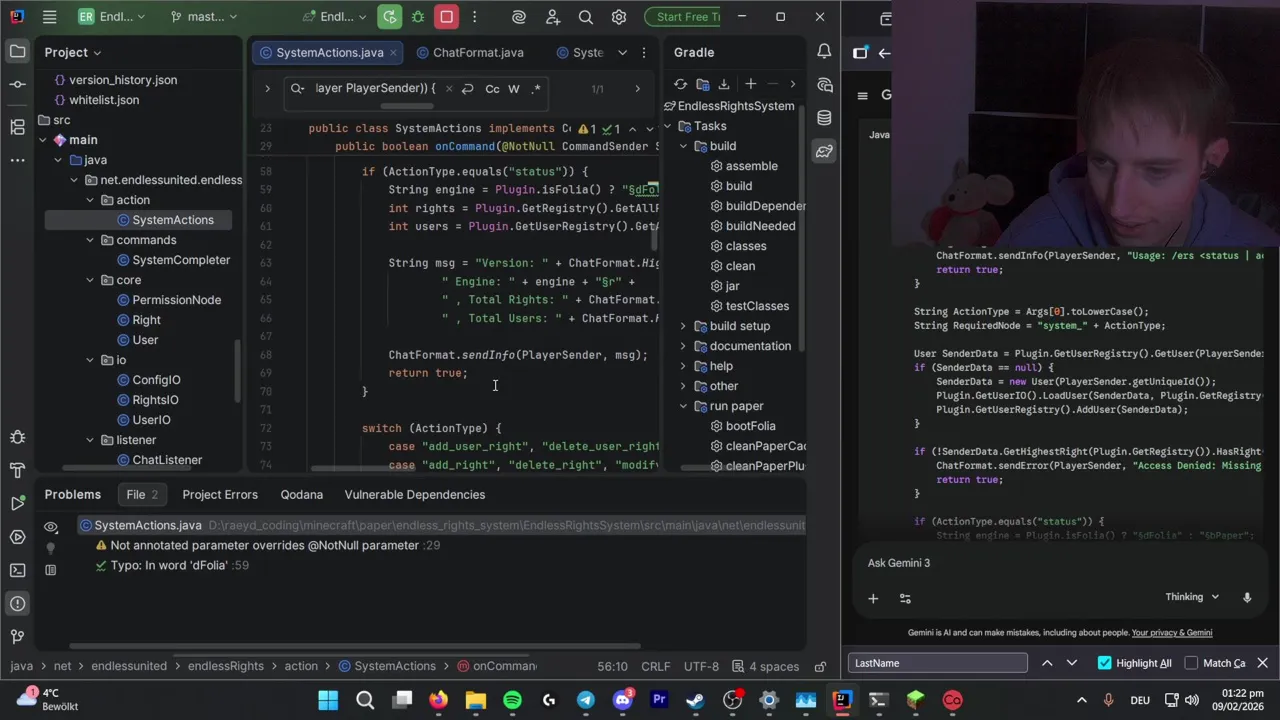Open the Problems tool window icon
1280x720 pixels.
tap(17, 603)
